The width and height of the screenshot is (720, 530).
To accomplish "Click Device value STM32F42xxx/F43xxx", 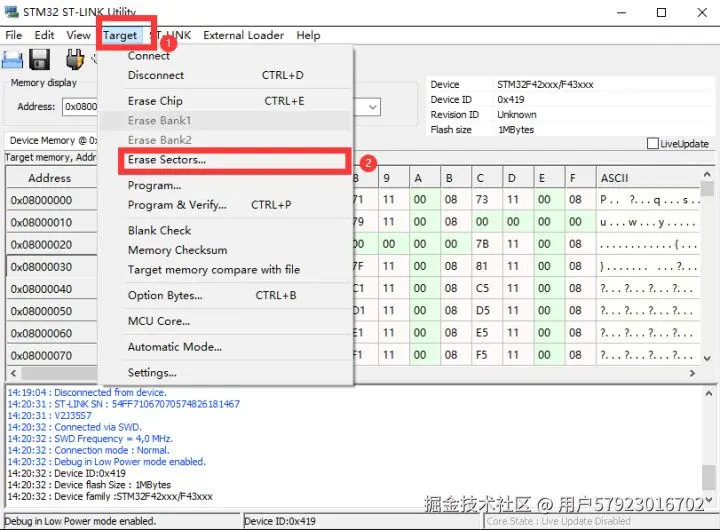I will click(x=545, y=85).
